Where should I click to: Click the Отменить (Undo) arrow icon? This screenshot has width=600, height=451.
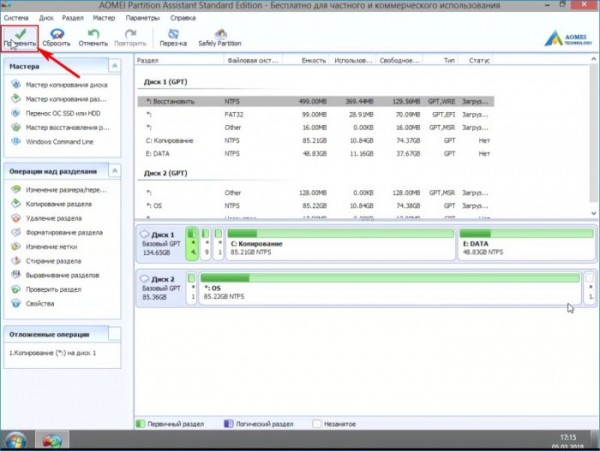click(x=93, y=34)
